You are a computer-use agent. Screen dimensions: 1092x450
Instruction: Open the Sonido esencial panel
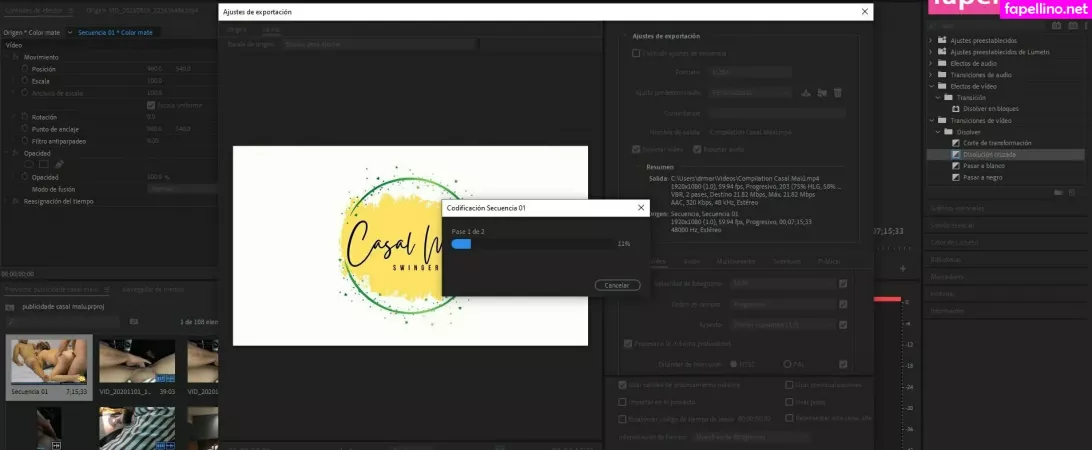[x=952, y=226]
